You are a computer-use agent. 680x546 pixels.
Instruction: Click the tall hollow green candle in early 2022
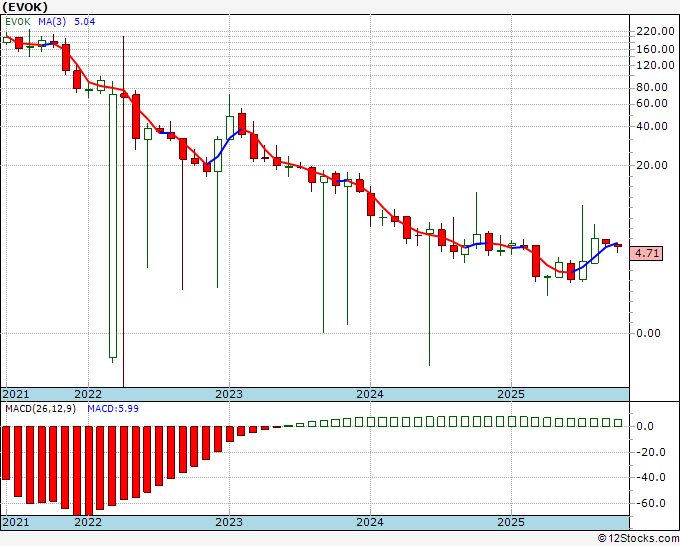(113, 226)
